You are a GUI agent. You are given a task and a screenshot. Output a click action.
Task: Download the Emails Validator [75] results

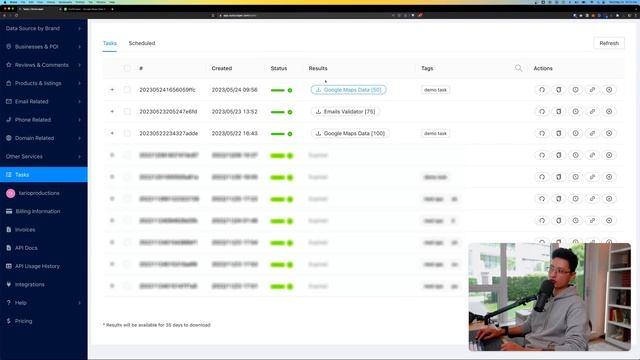(x=345, y=111)
